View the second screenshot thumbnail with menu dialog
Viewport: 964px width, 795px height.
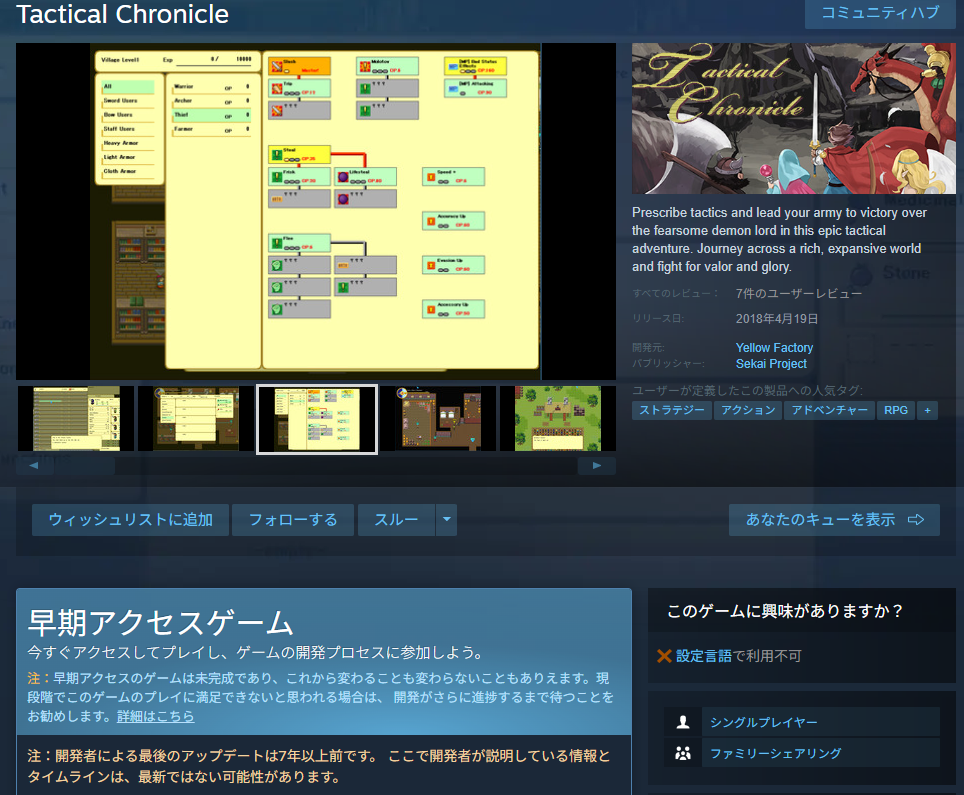[196, 419]
